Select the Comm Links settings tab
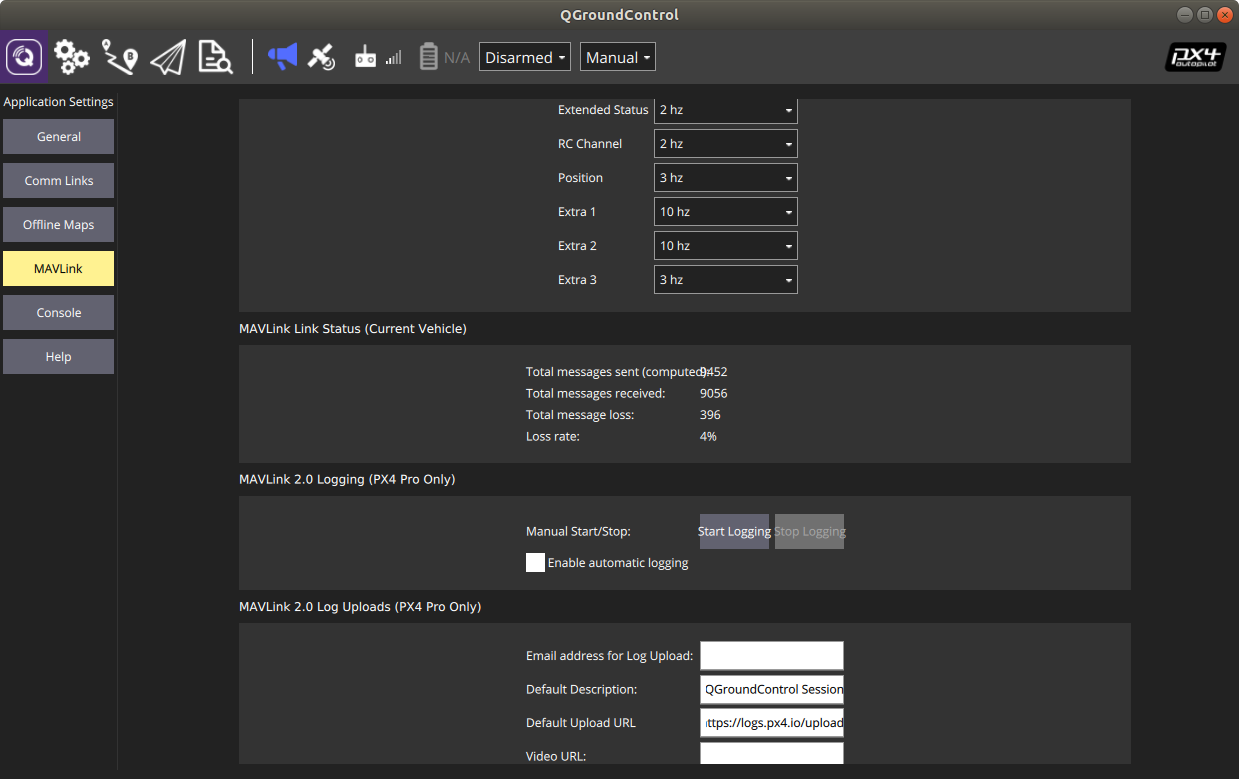This screenshot has height=779, width=1239. tap(59, 181)
